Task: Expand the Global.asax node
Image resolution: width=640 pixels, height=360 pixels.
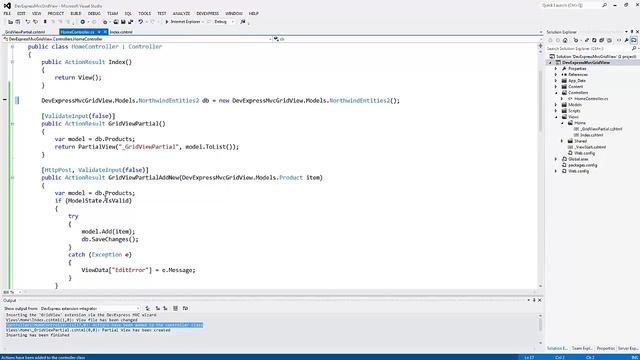Action: click(x=556, y=159)
